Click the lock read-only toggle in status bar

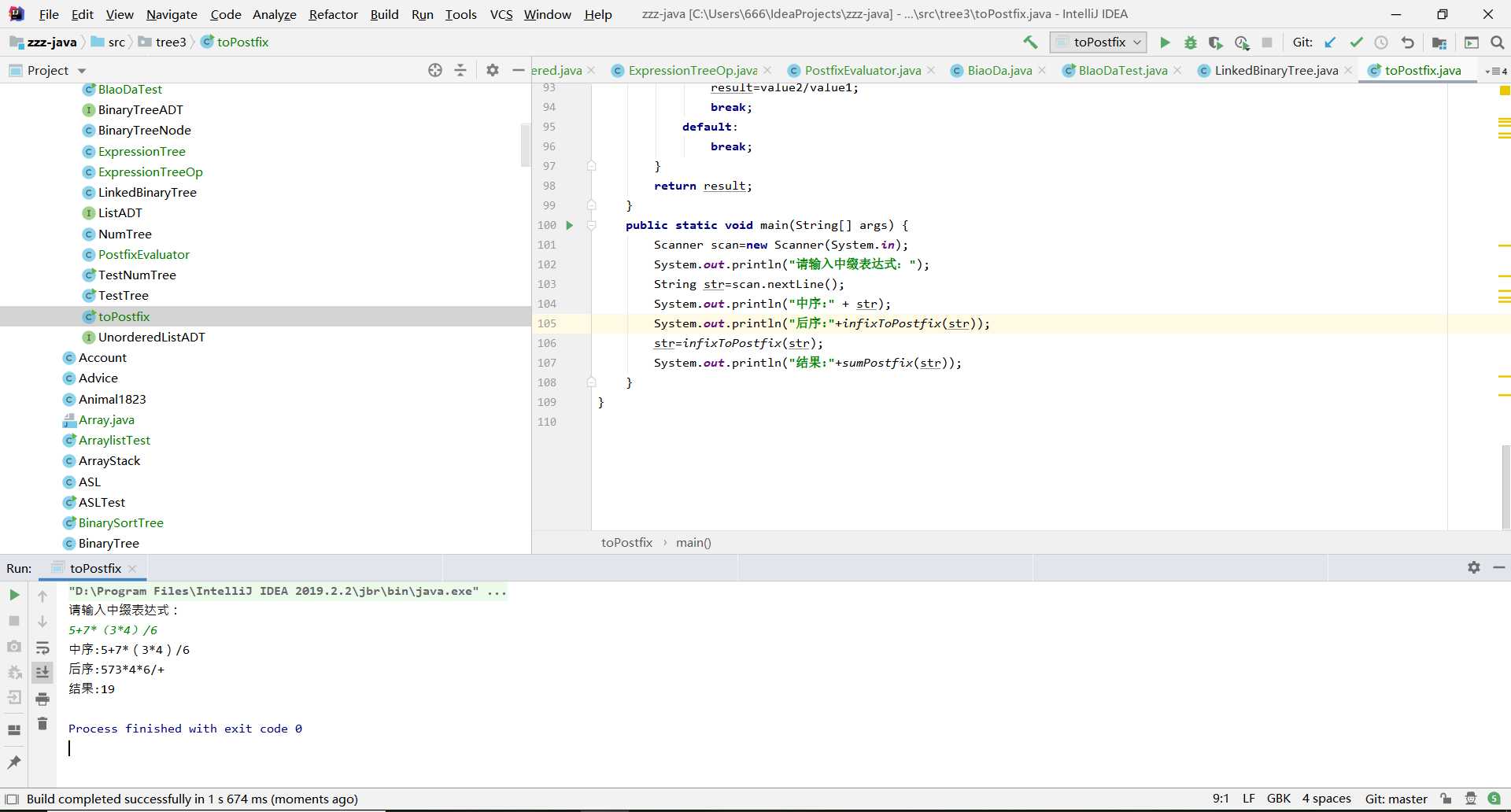1446,799
